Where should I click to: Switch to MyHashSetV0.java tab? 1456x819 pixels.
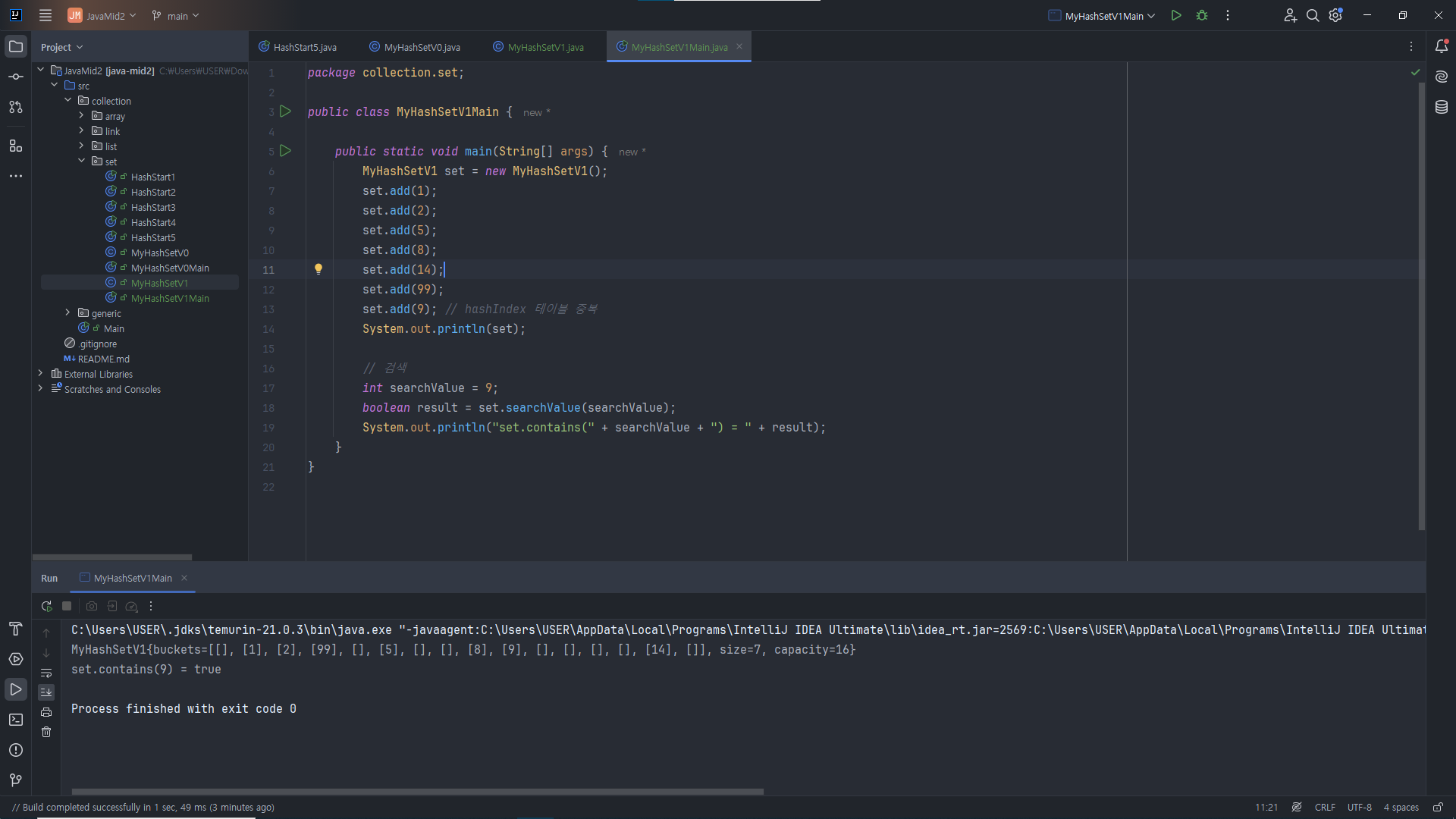[415, 47]
